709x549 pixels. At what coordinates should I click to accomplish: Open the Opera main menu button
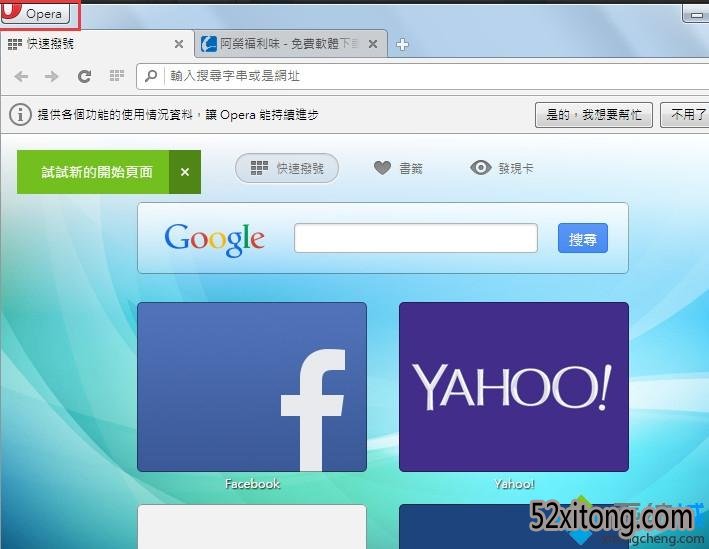[40, 14]
